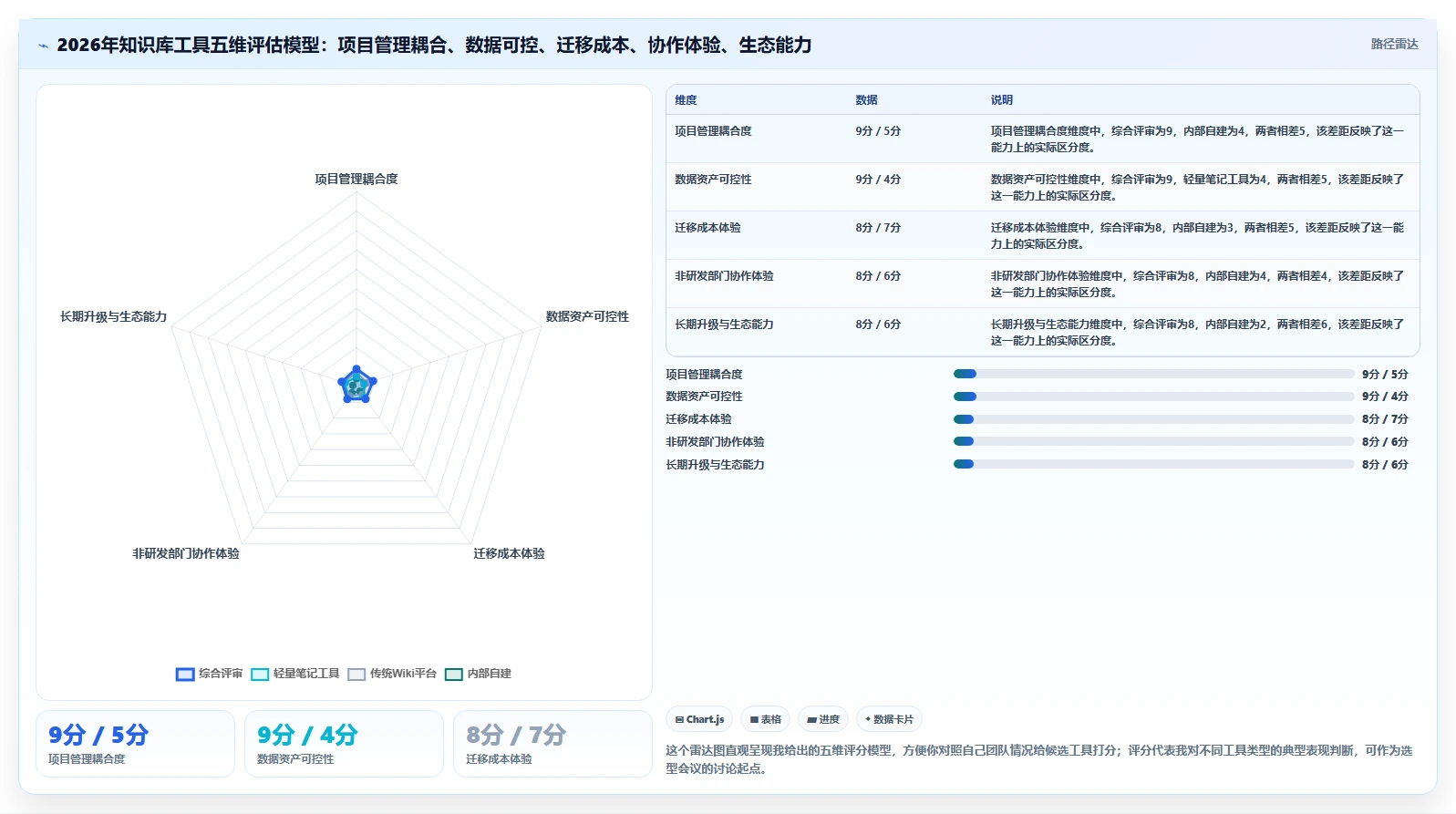Open the 9分 / 5分 项目管理耦合度 card
Viewport: 1456px width, 814px height.
click(135, 744)
